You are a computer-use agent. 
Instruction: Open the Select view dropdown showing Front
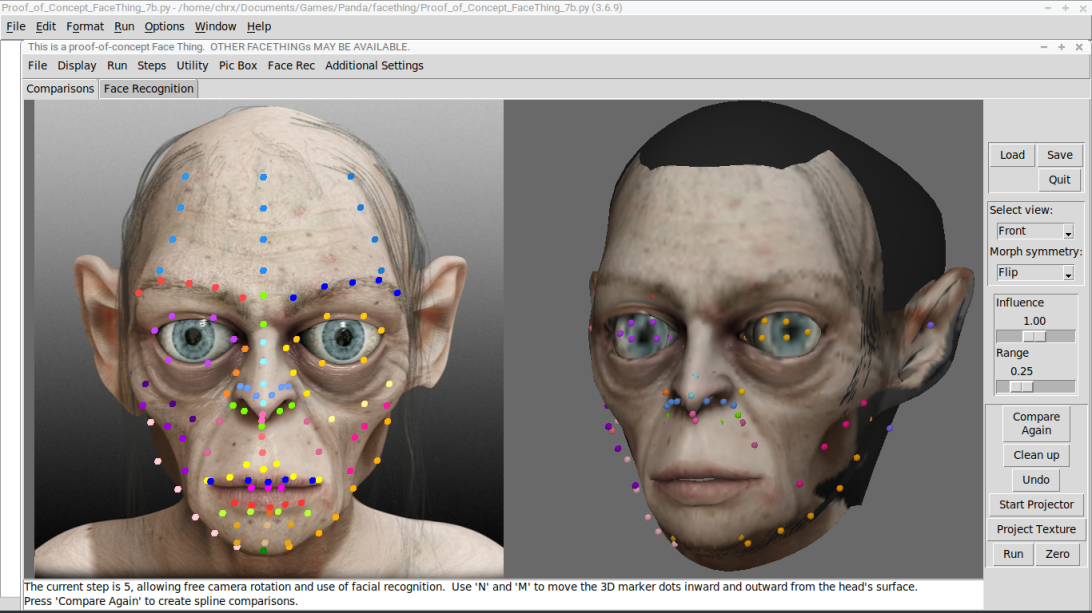tap(1035, 231)
